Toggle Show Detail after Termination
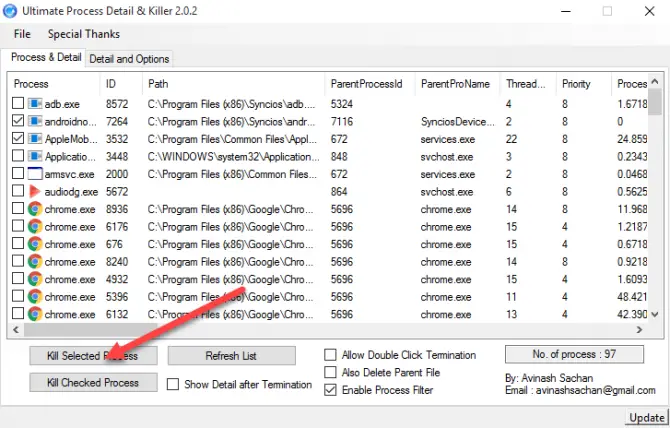The image size is (670, 428). coord(173,384)
